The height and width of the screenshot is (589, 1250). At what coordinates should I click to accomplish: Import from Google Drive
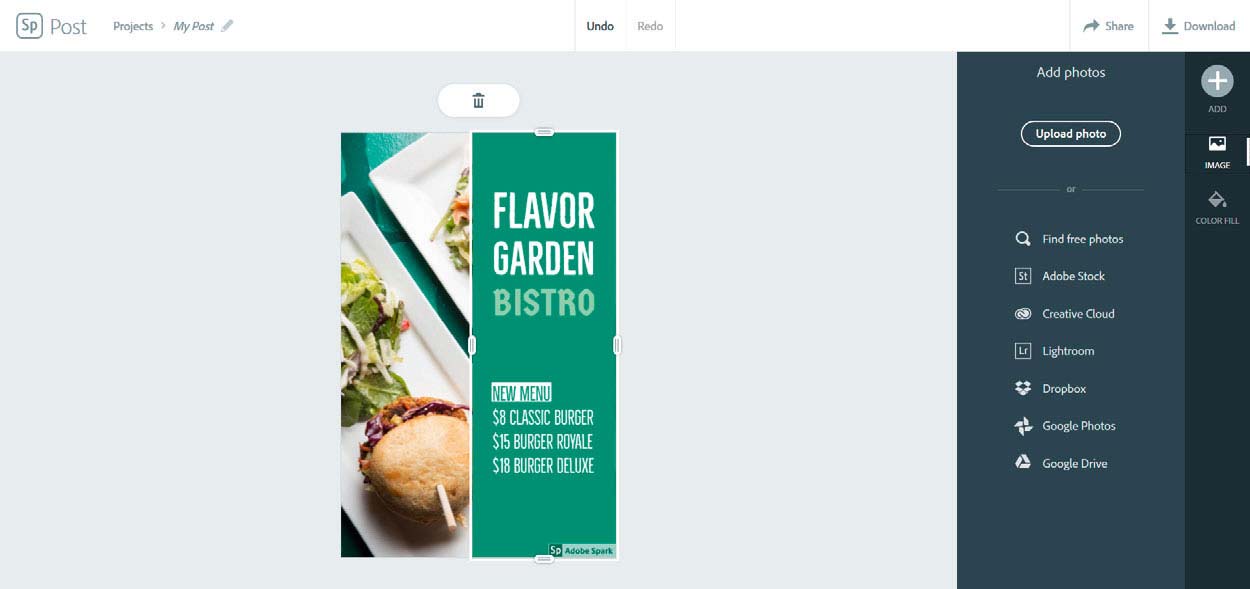[1061, 464]
